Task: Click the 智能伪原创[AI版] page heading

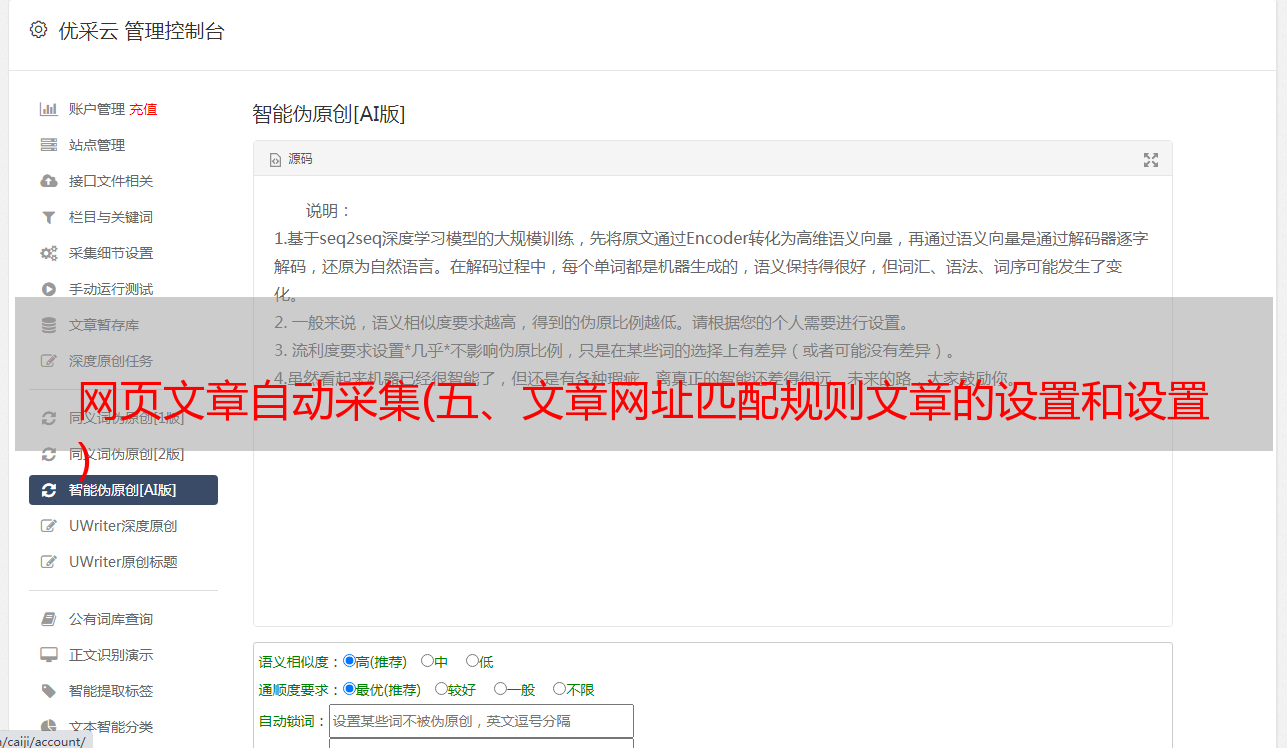Action: 328,114
